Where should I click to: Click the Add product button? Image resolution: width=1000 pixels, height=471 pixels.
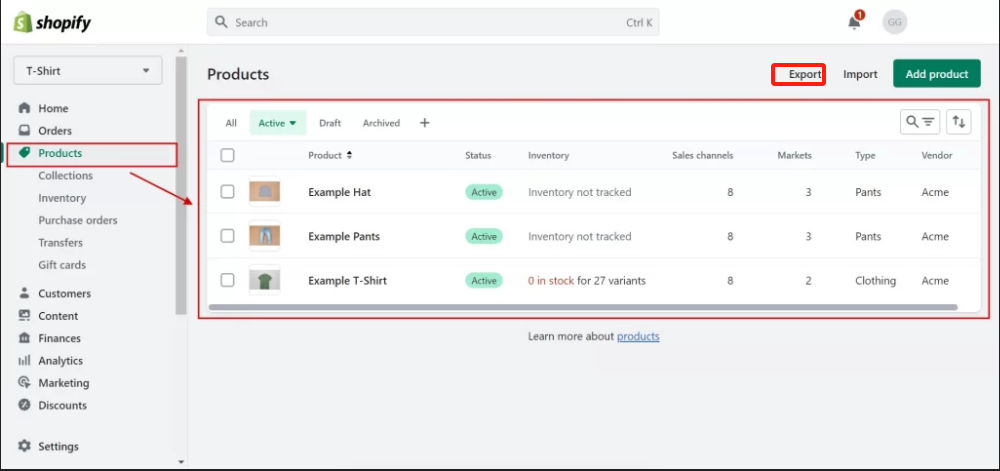coord(937,74)
